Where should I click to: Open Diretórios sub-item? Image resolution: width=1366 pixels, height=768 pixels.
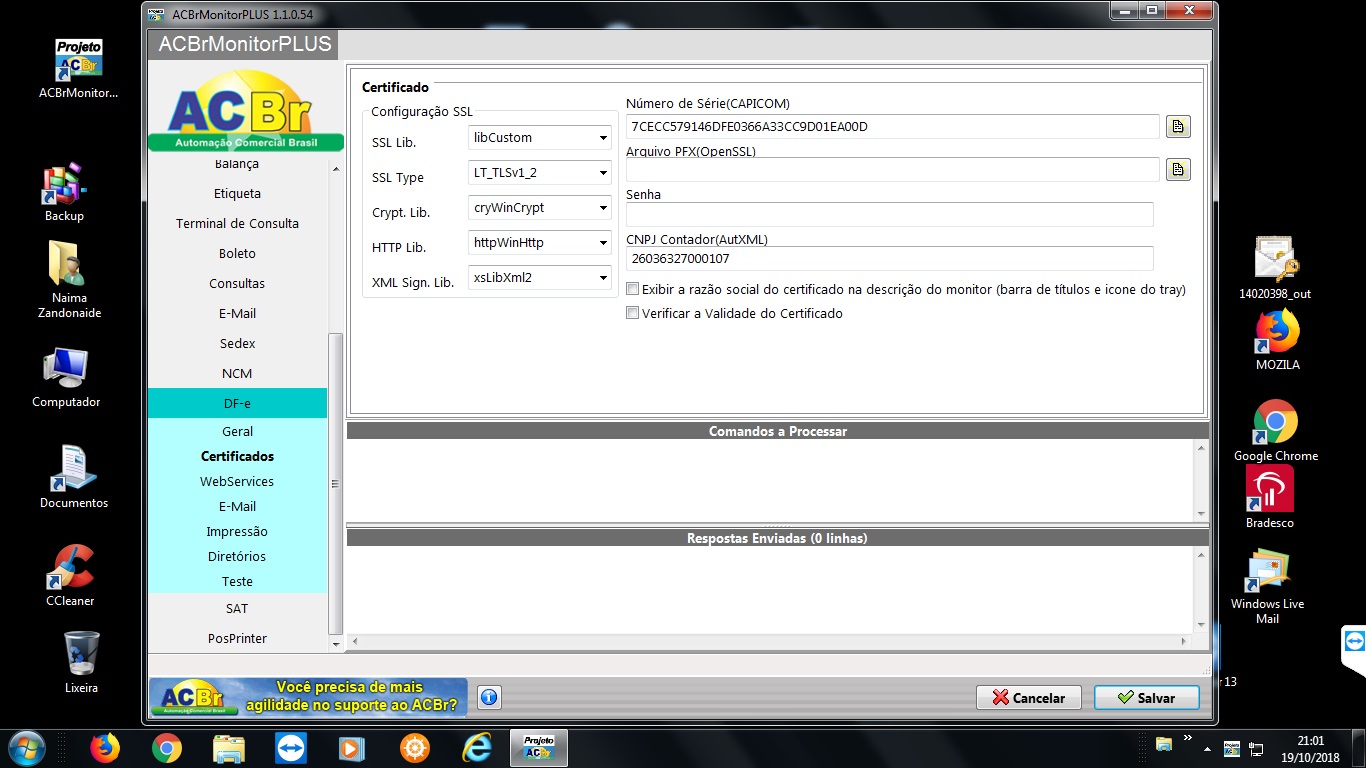[237, 556]
